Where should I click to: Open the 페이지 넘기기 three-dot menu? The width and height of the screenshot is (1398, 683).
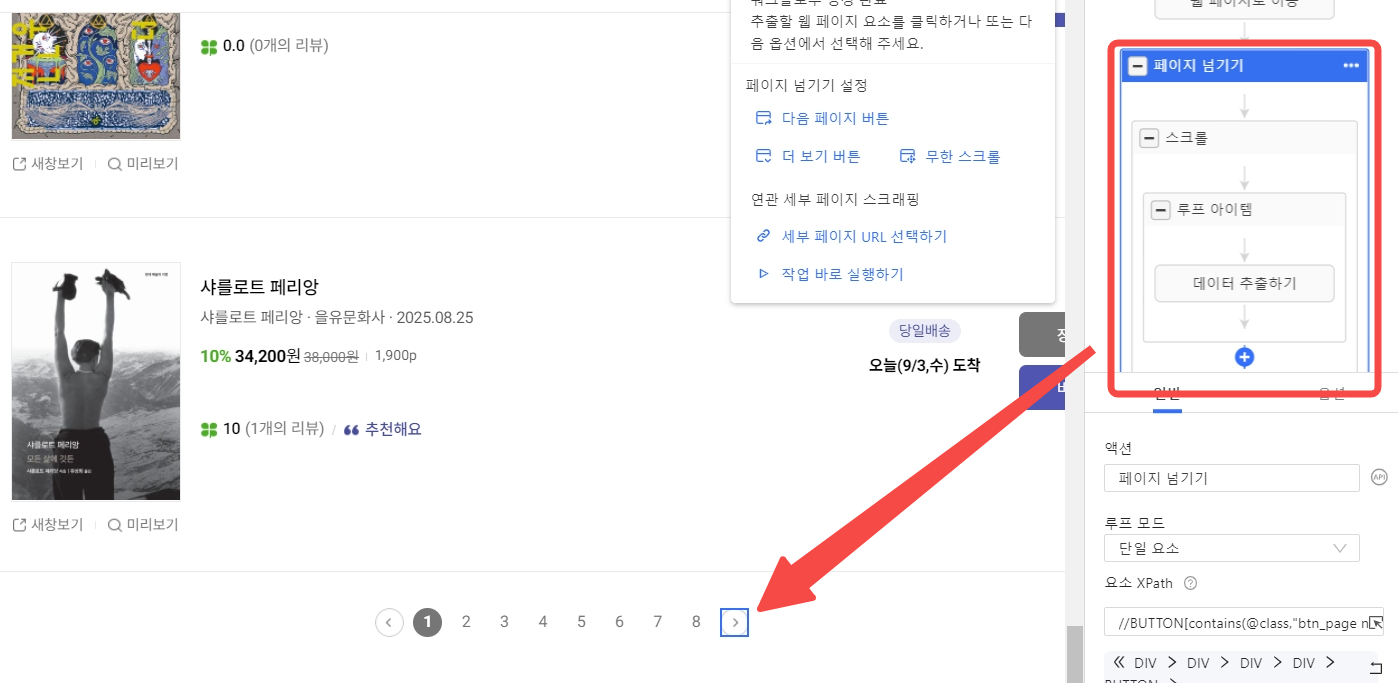(1351, 66)
